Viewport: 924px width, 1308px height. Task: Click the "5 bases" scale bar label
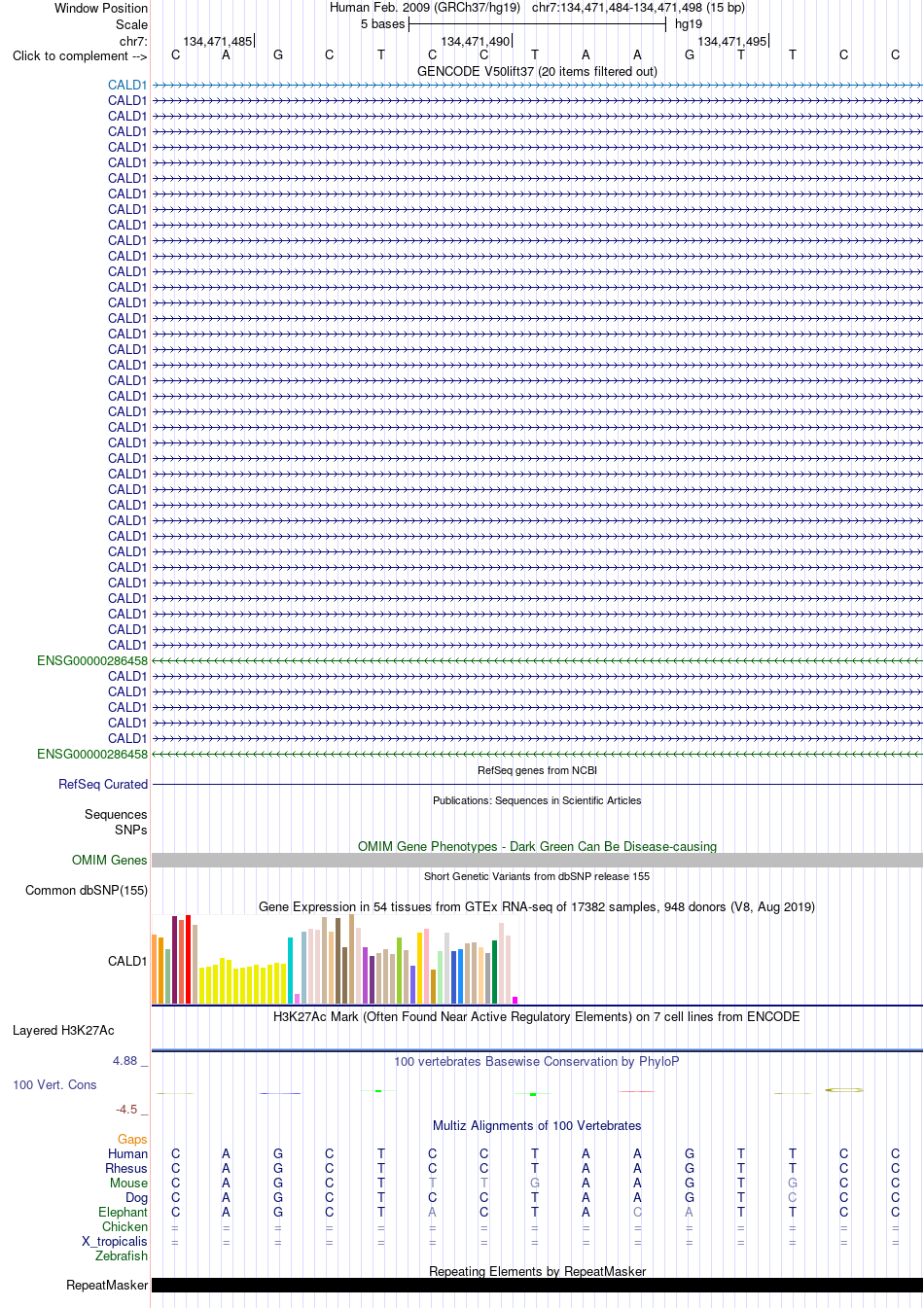click(x=382, y=24)
